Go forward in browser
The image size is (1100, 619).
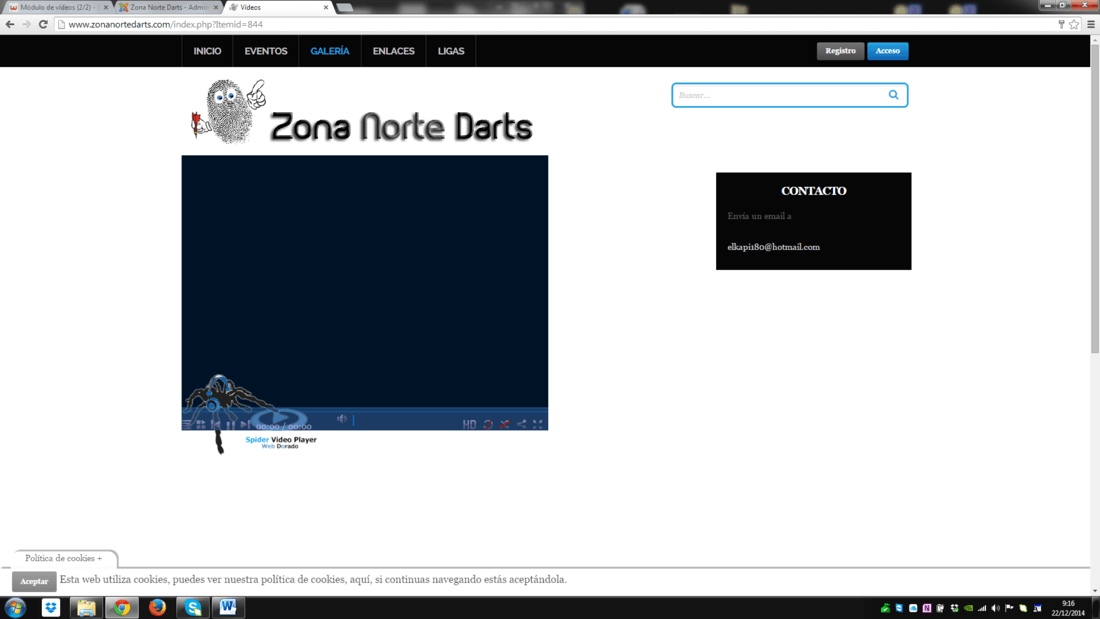(x=27, y=24)
